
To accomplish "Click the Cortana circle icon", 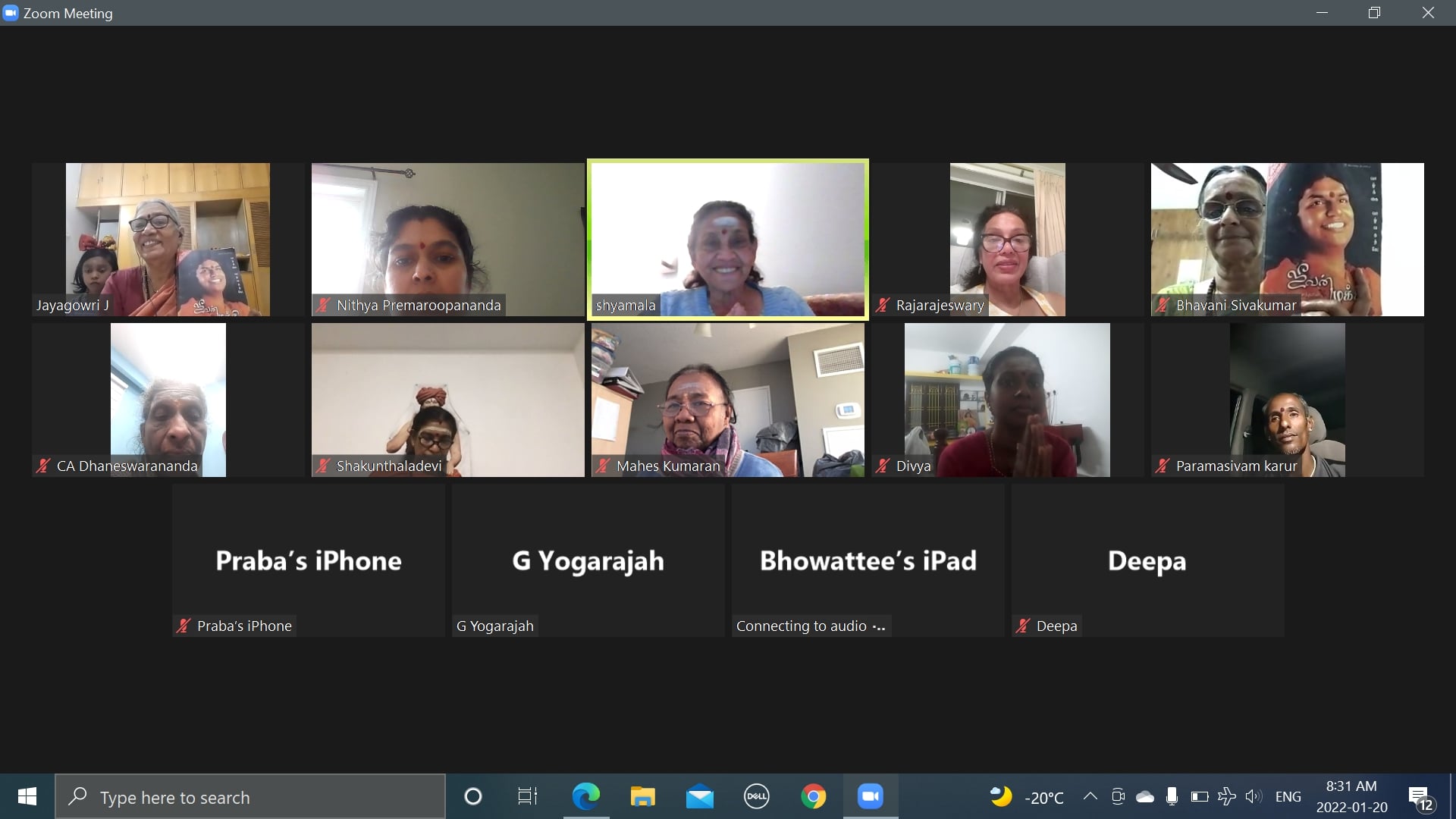I will 472,796.
